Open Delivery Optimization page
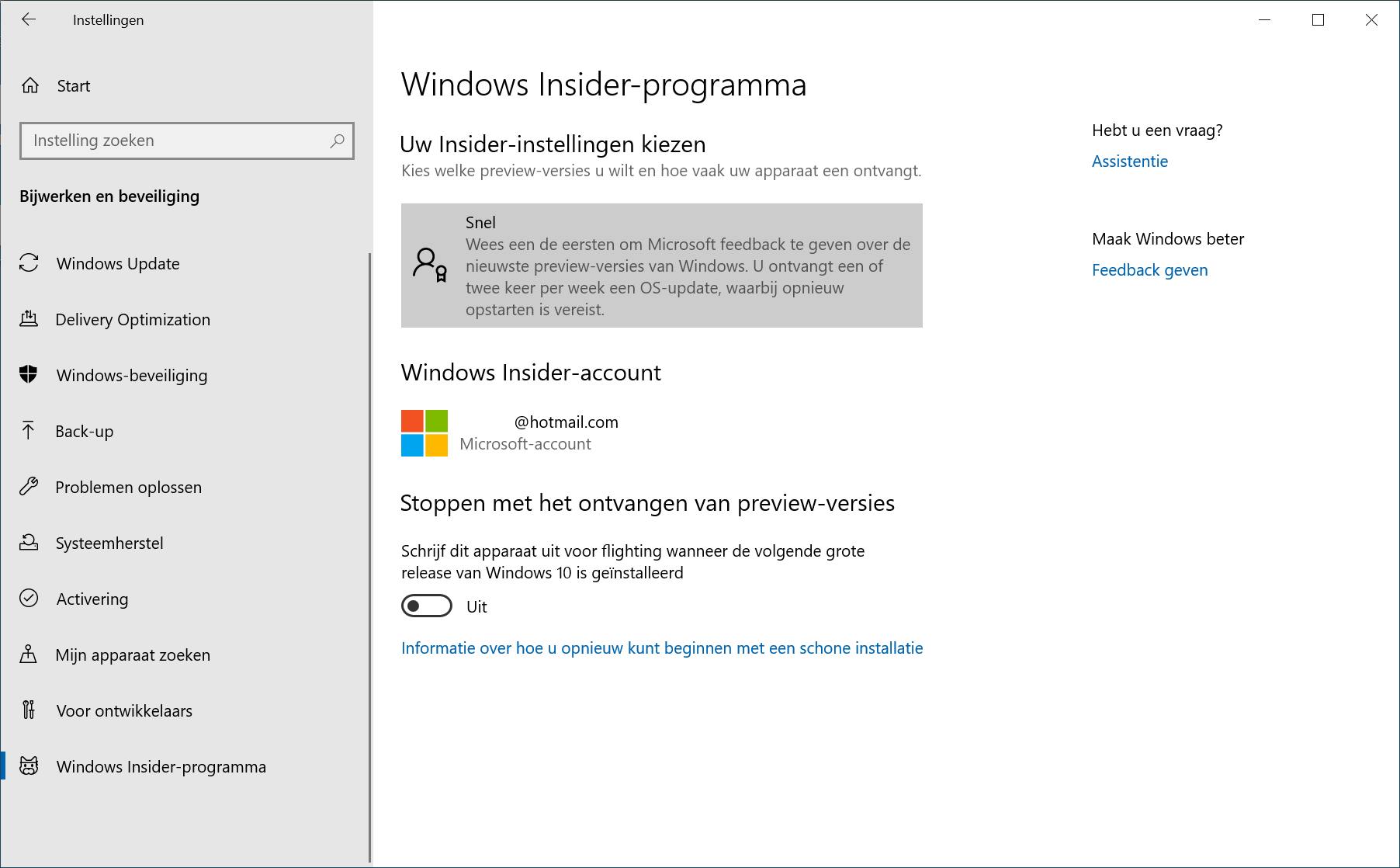The image size is (1400, 868). point(185,319)
